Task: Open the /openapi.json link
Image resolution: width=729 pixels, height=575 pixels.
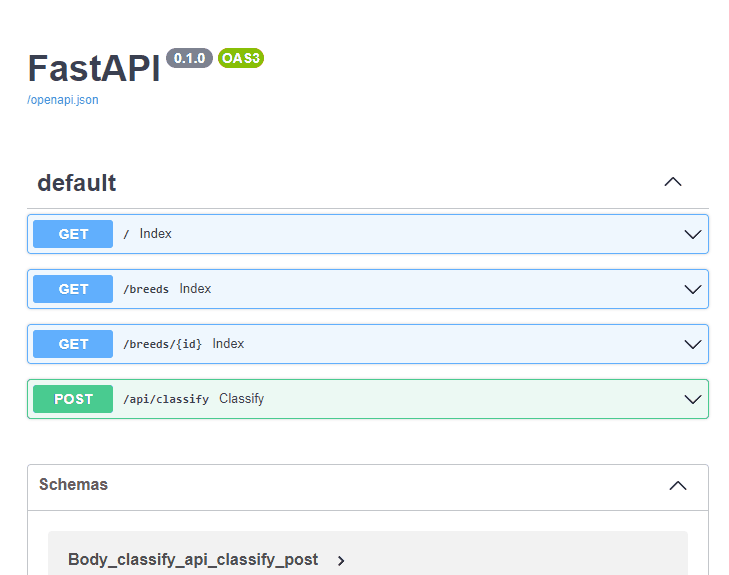Action: coord(63,100)
